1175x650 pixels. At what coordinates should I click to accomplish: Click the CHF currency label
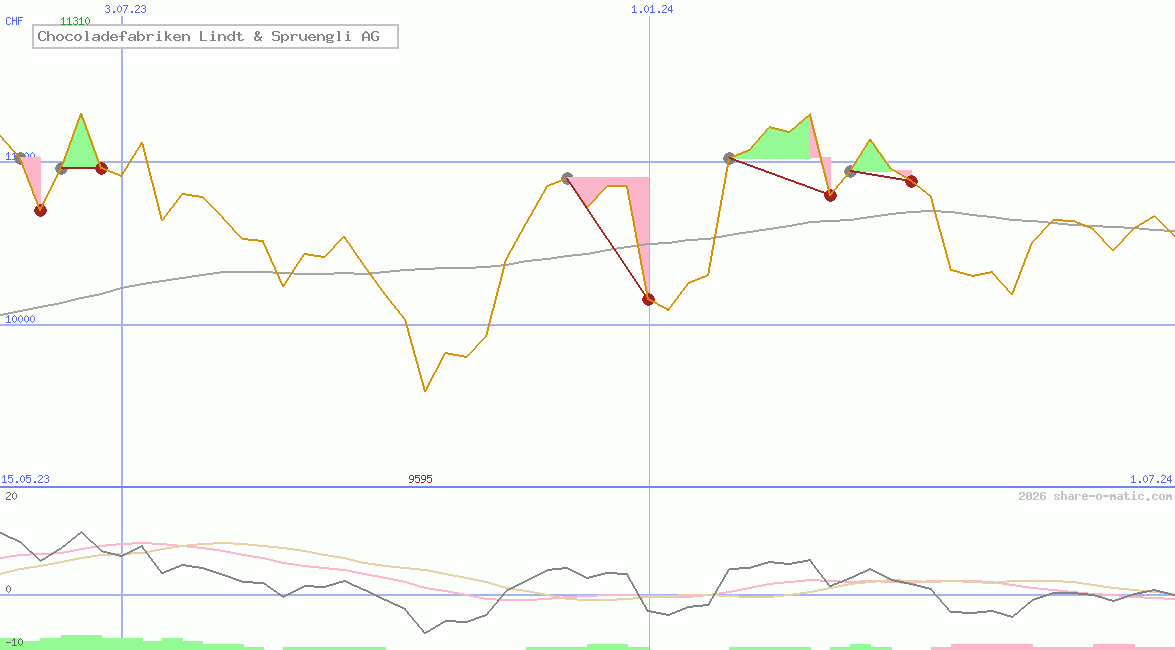(14, 21)
